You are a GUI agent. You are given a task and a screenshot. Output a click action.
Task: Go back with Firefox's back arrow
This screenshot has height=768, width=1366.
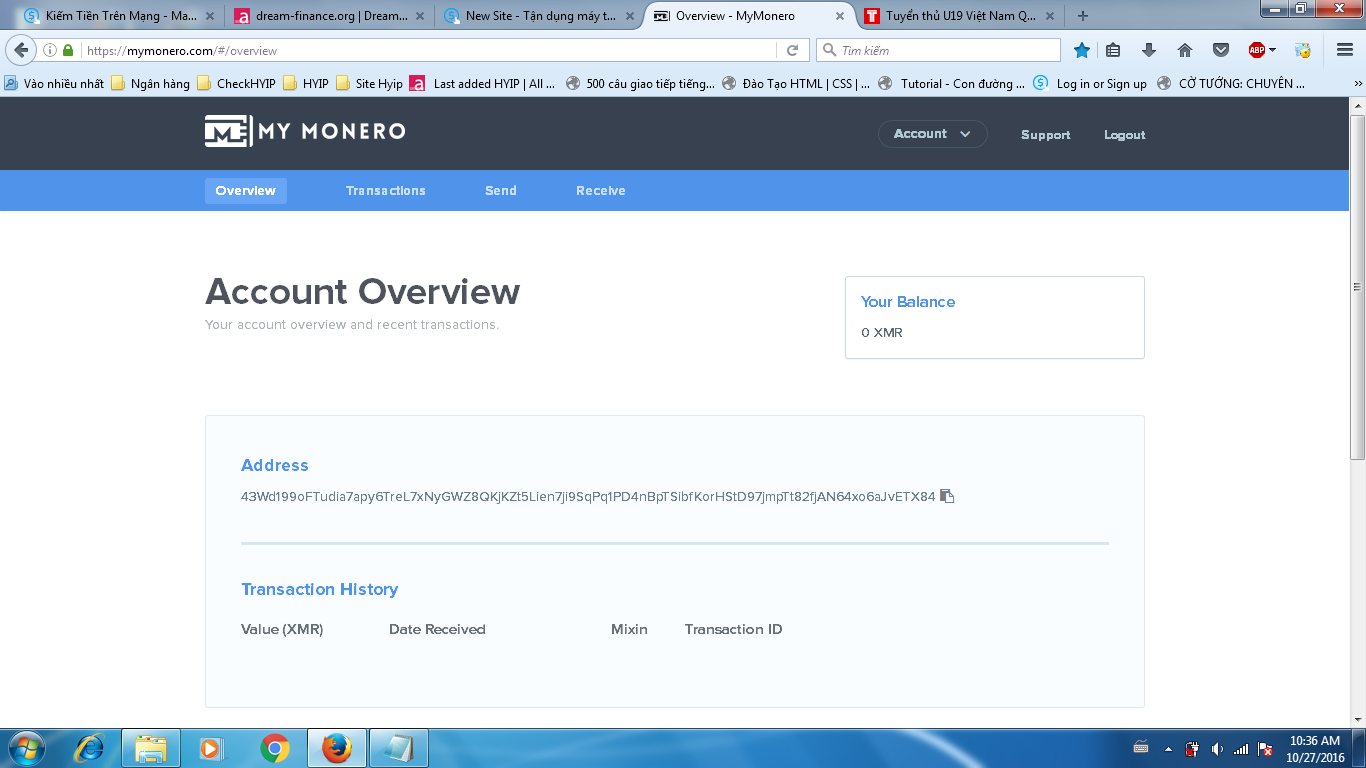pyautogui.click(x=20, y=50)
